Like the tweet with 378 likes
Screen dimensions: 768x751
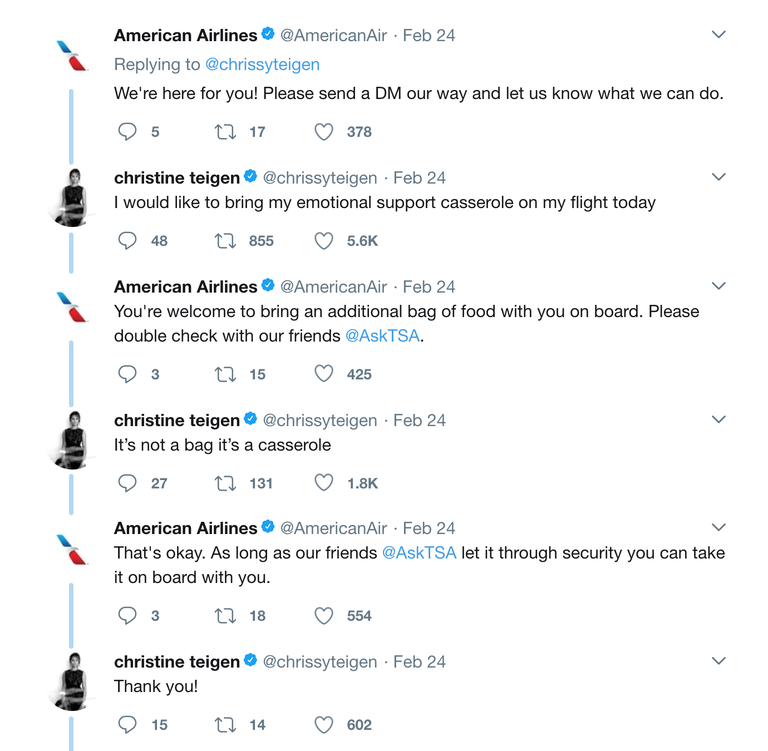(324, 131)
